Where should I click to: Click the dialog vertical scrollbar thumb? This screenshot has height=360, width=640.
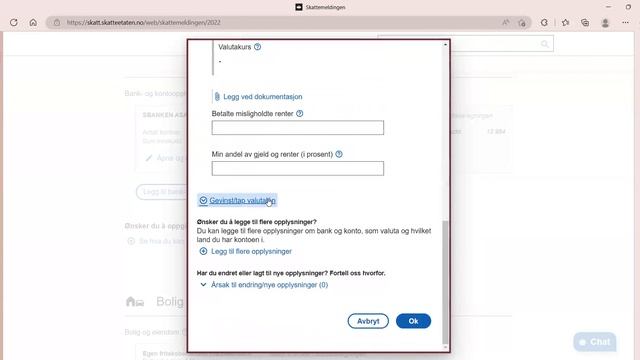click(445, 282)
